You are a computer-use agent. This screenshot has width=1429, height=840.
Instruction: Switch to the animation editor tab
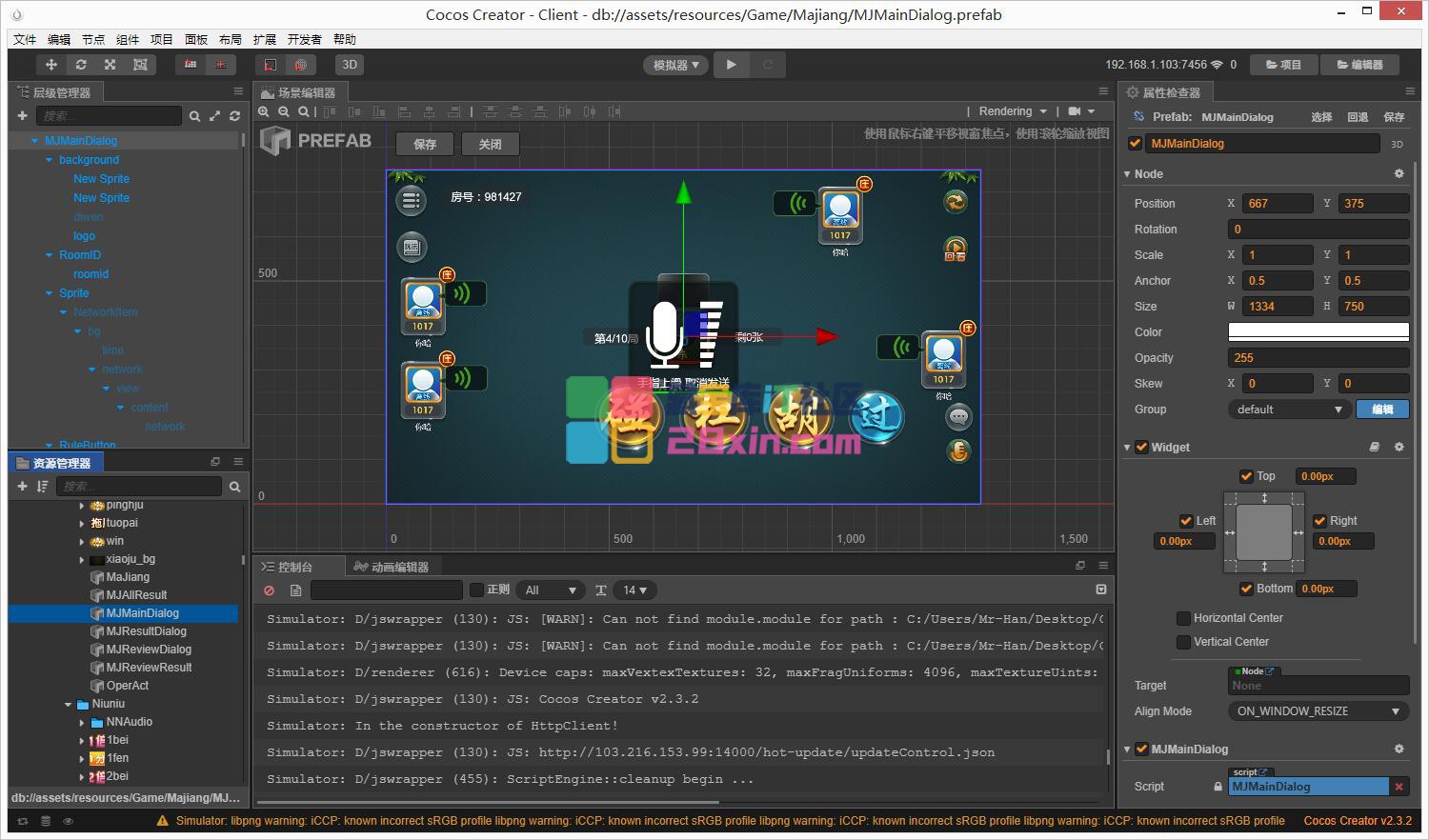tap(392, 567)
